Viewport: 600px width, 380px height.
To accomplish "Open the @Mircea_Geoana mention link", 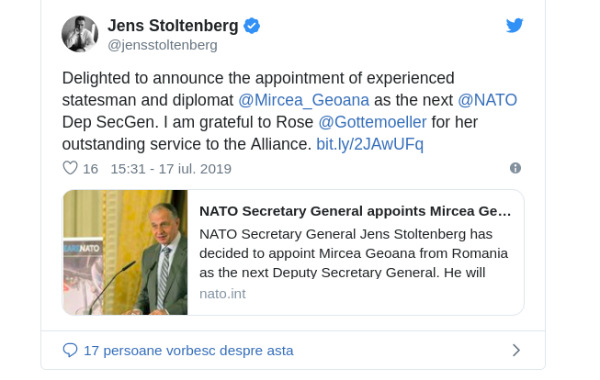I will tap(303, 100).
